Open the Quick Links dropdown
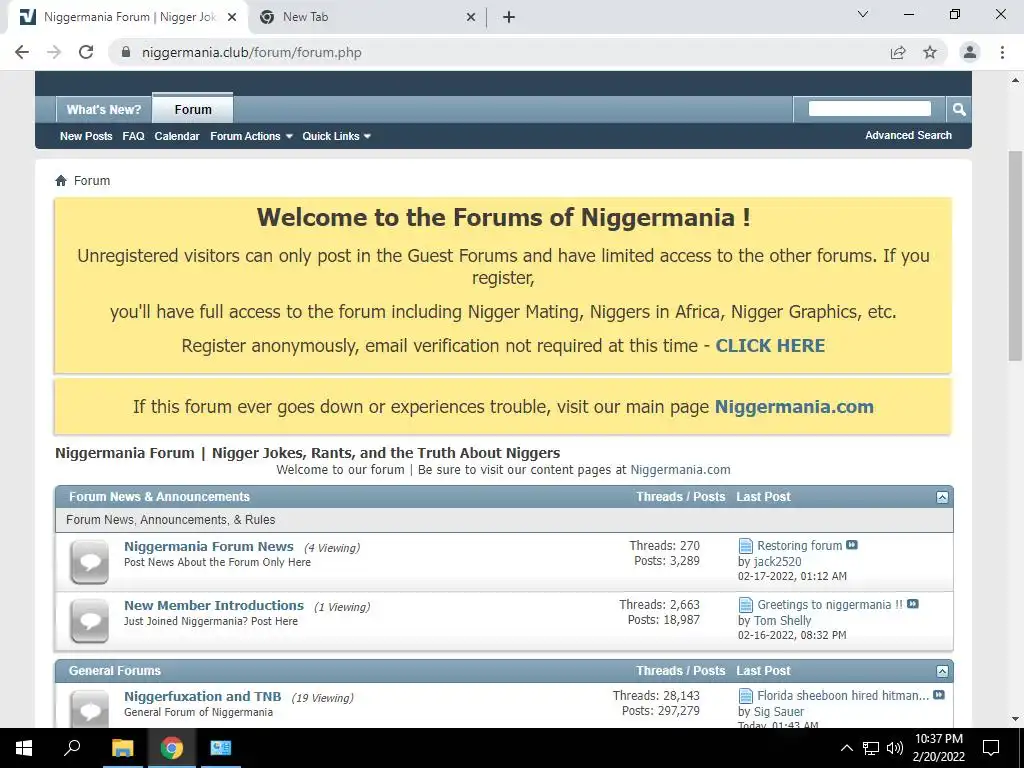Image resolution: width=1024 pixels, height=768 pixels. point(336,136)
